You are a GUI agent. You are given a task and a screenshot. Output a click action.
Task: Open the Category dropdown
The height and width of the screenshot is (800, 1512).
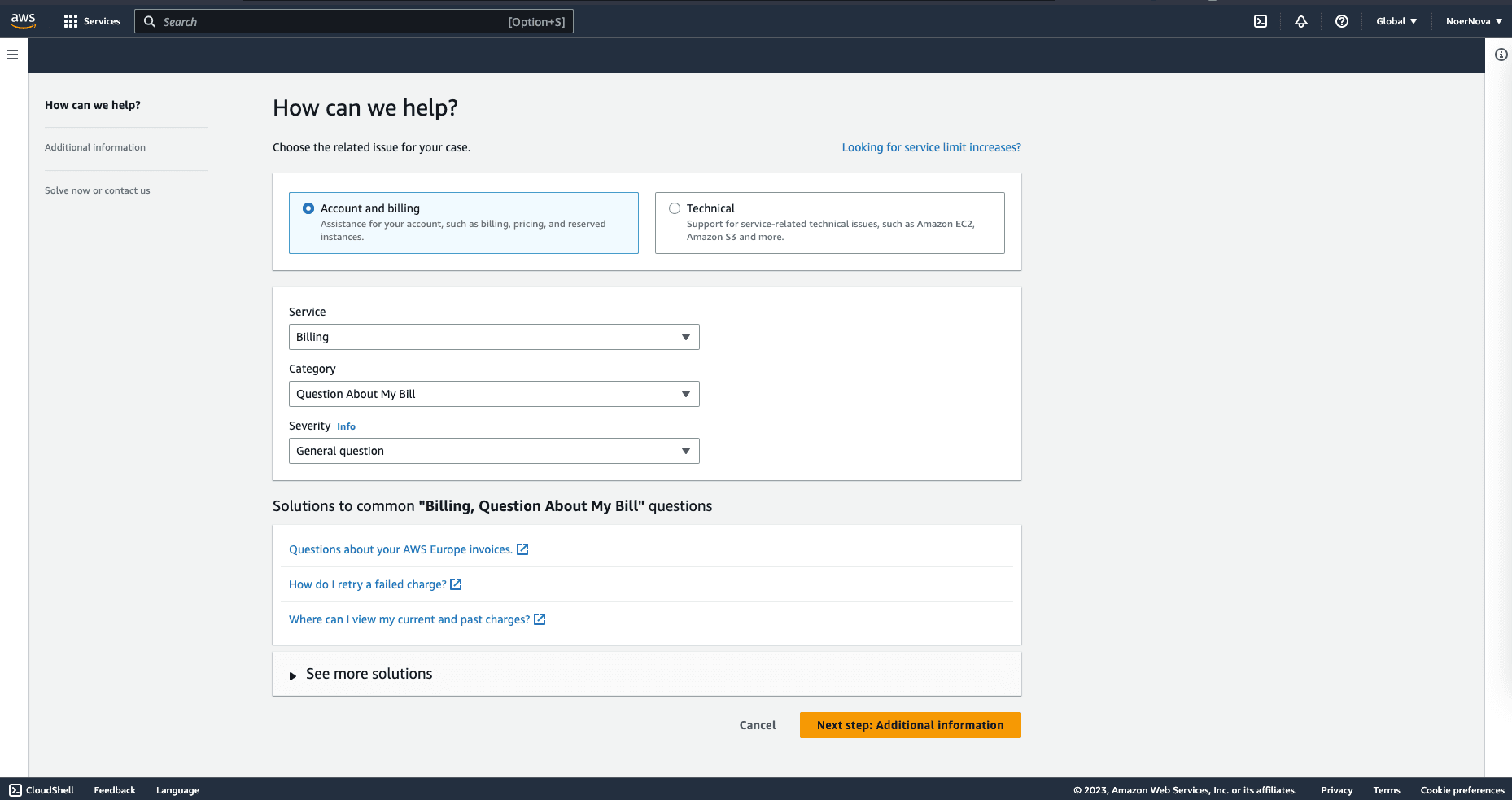tap(493, 394)
